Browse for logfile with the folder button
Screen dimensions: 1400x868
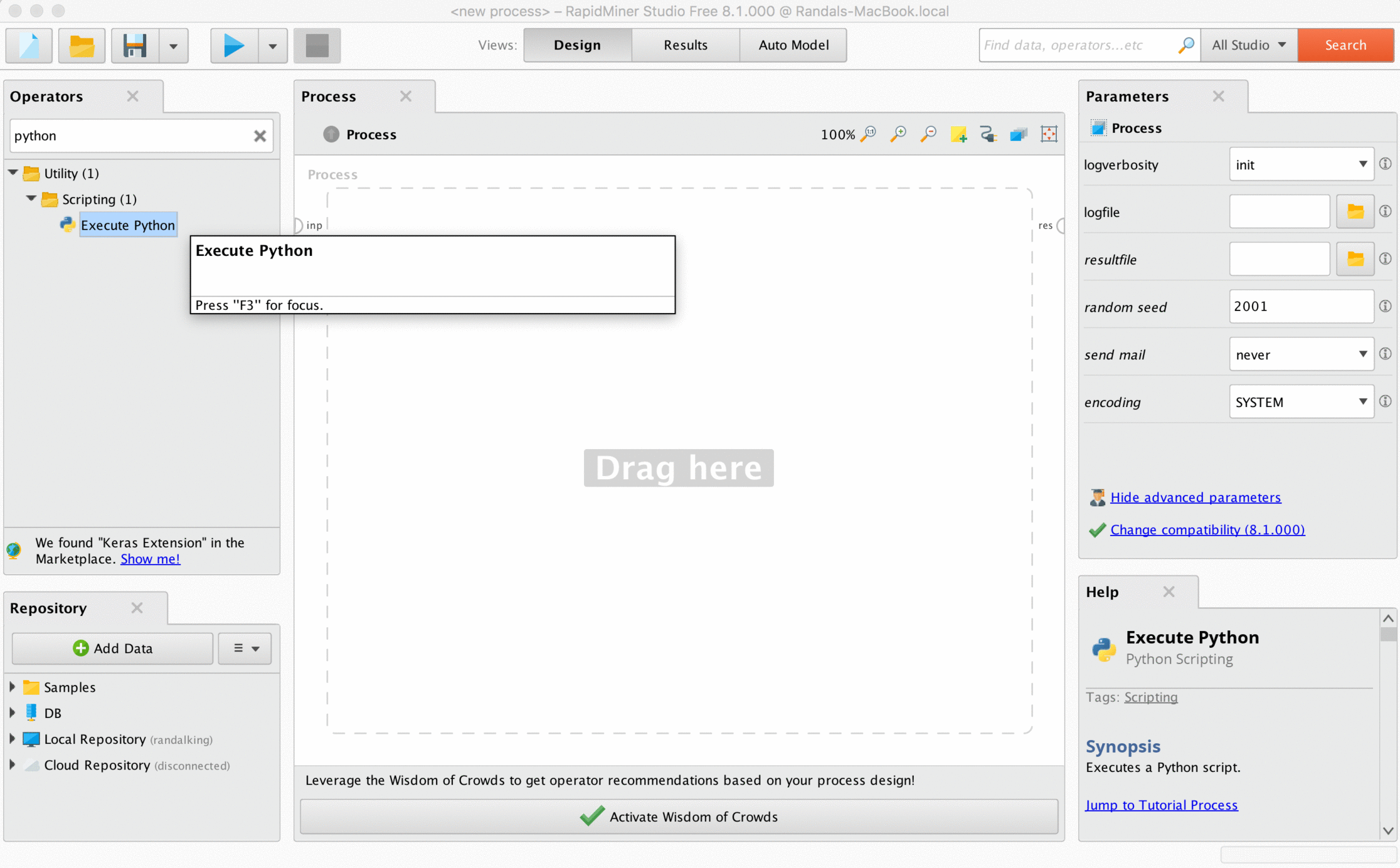1355,211
